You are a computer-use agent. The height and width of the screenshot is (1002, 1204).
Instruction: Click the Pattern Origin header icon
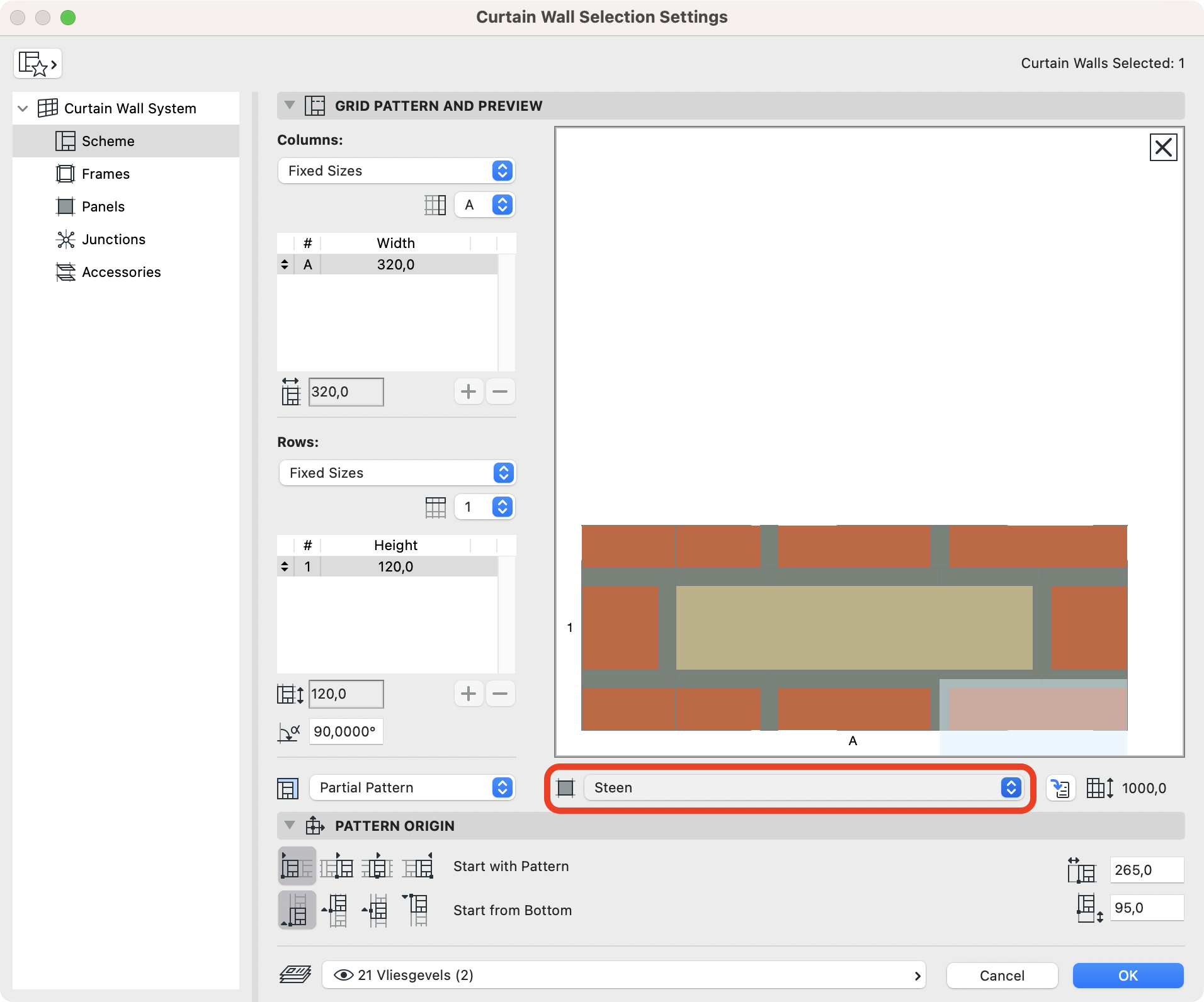point(314,826)
